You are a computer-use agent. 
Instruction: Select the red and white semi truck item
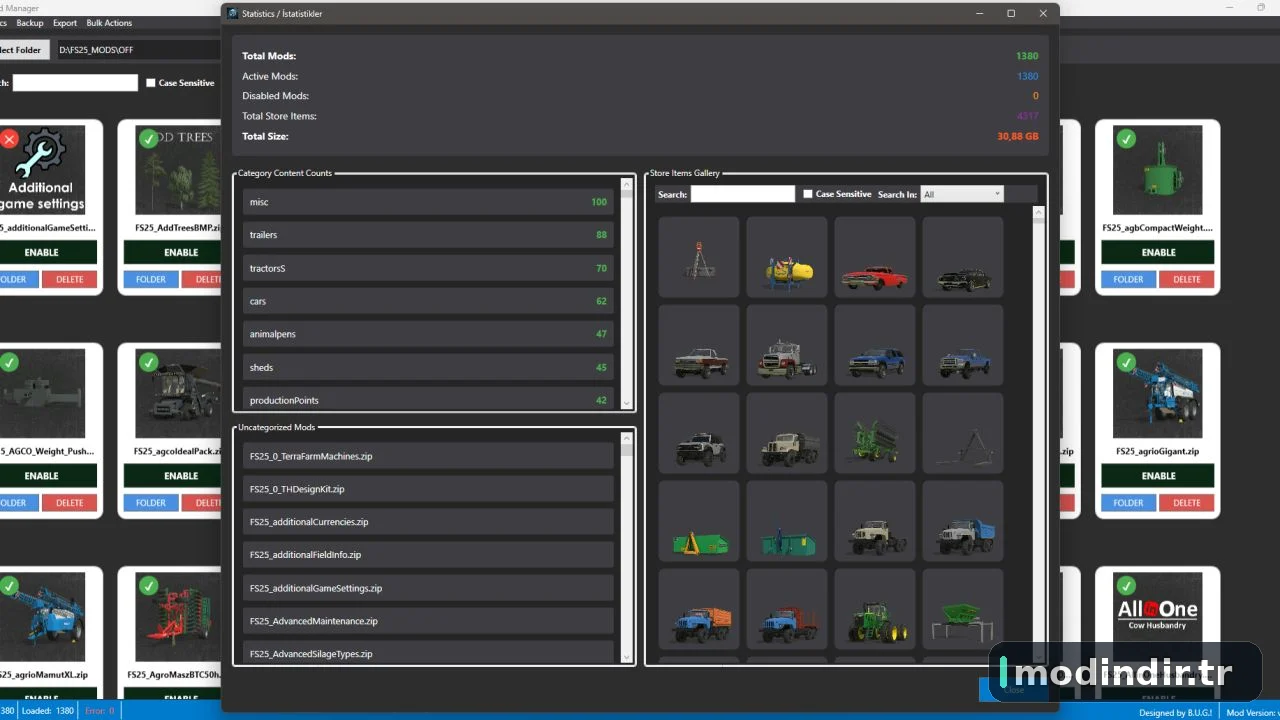787,345
